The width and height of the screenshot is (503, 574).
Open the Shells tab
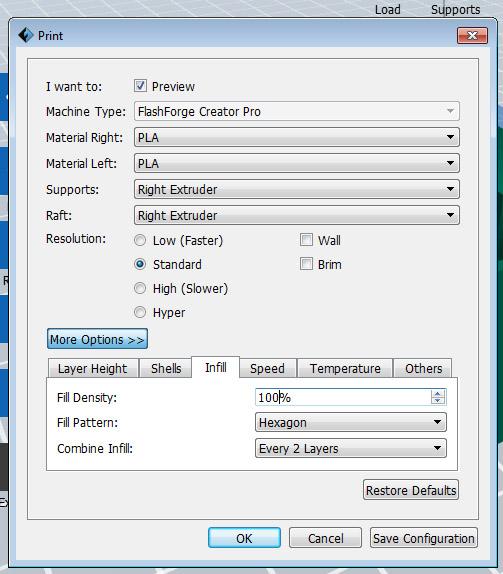click(166, 368)
